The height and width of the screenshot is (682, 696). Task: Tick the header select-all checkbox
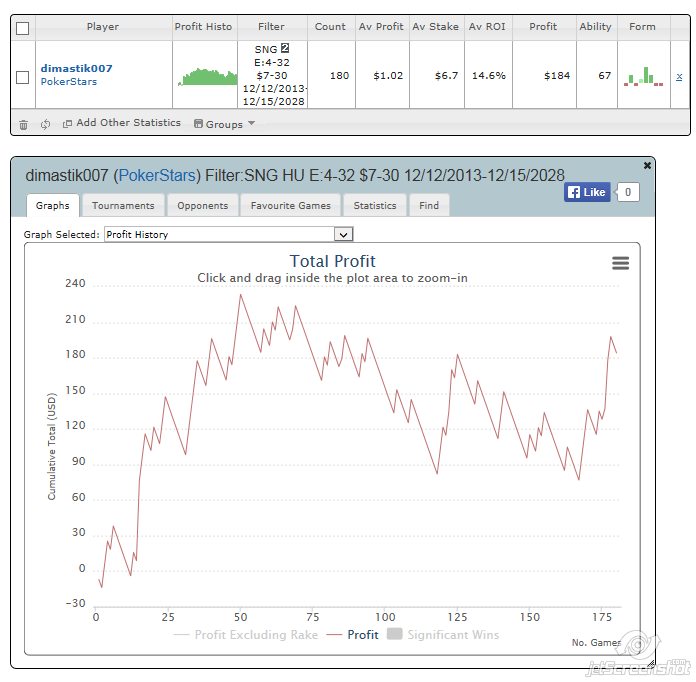22,28
